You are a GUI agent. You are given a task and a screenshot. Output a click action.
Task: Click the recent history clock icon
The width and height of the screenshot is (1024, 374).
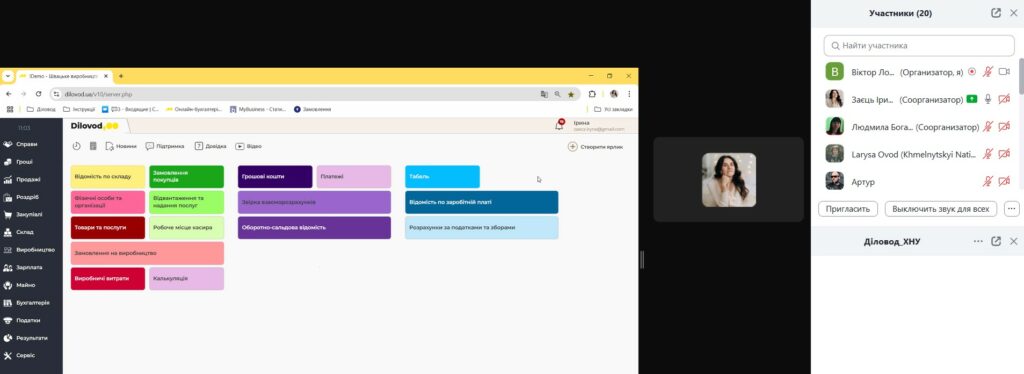tap(76, 146)
